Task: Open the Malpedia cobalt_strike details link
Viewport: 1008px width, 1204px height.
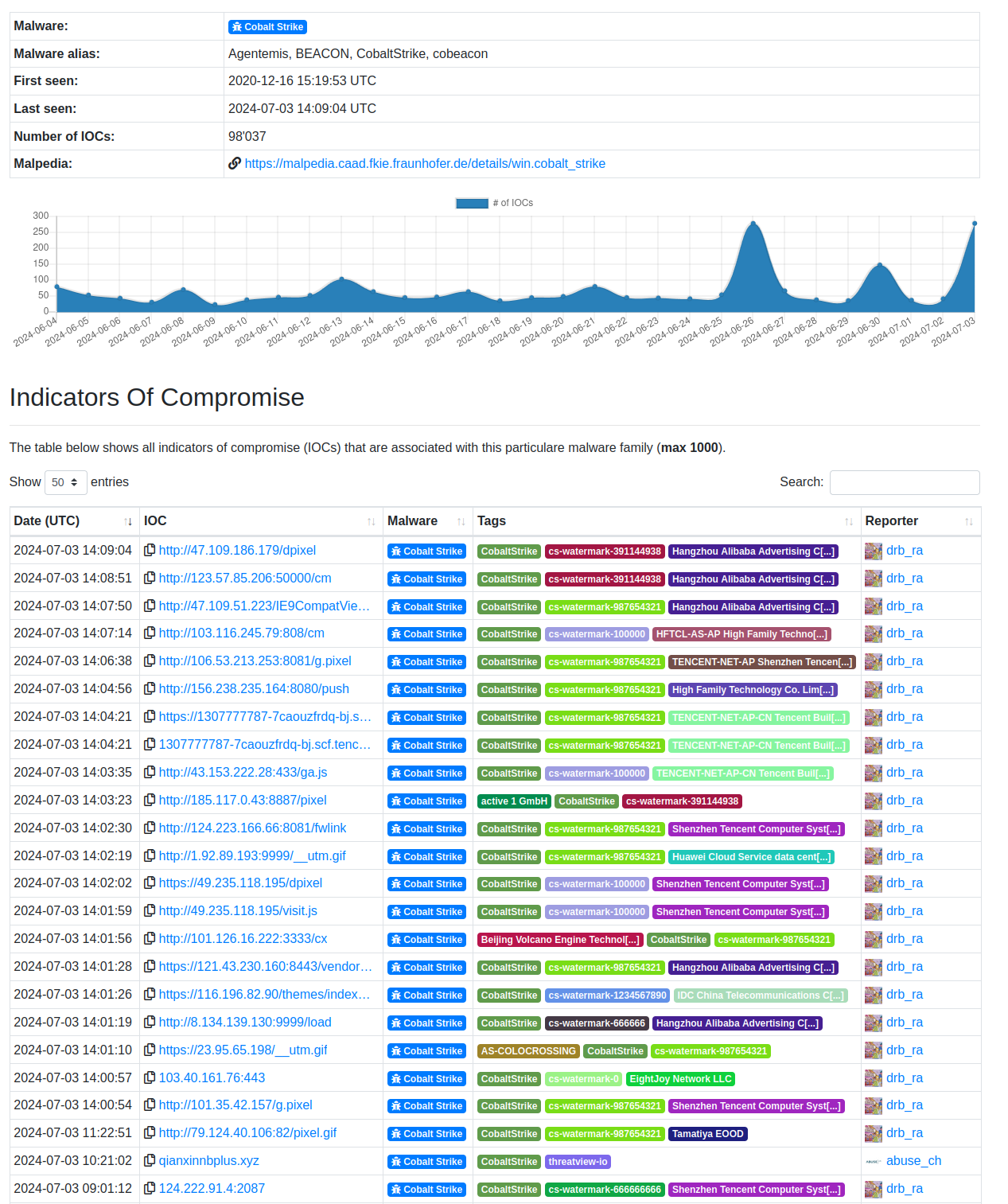Action: tap(426, 163)
